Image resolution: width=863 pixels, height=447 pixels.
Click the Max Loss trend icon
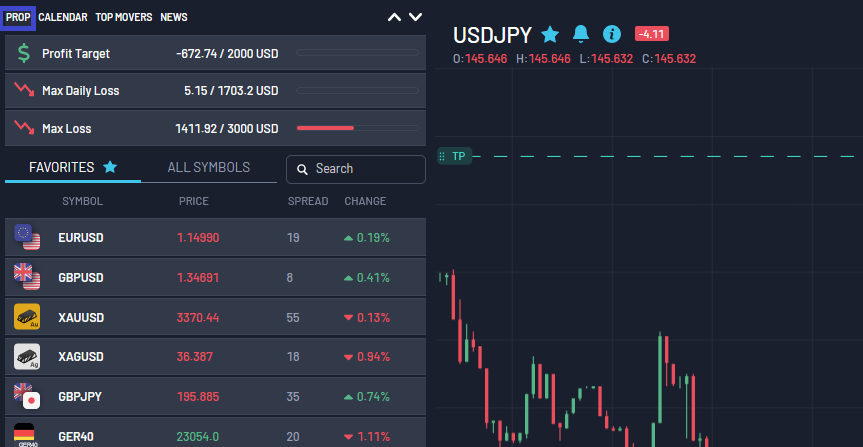[x=23, y=128]
